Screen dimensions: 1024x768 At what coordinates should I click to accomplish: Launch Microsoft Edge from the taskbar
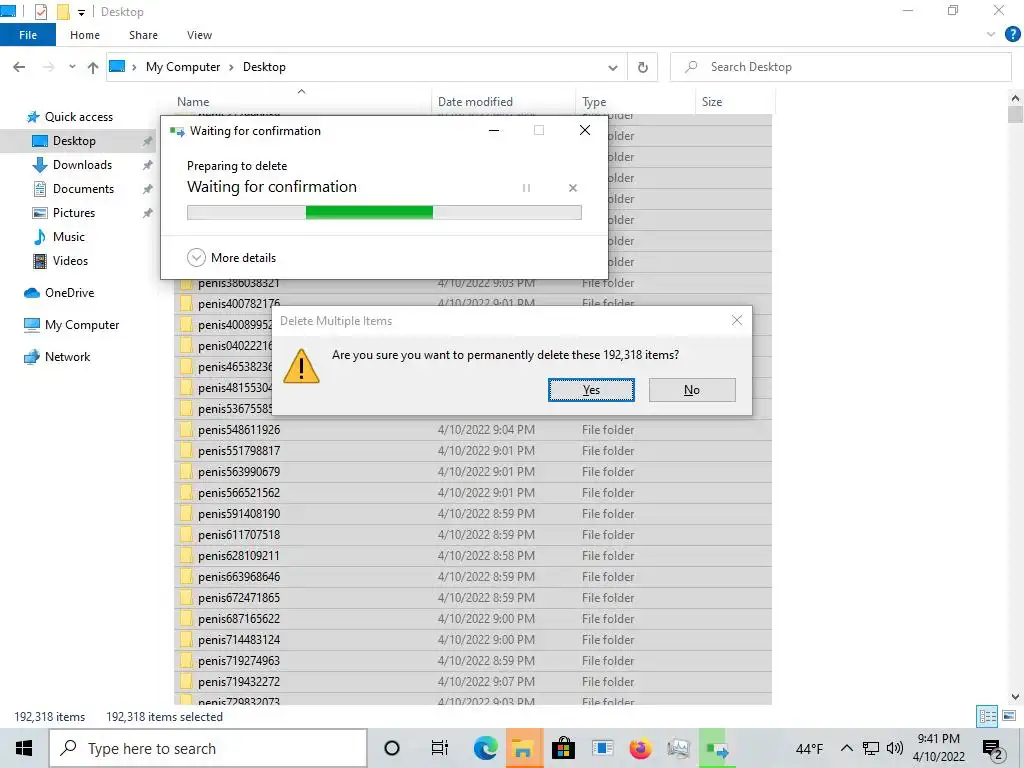485,748
